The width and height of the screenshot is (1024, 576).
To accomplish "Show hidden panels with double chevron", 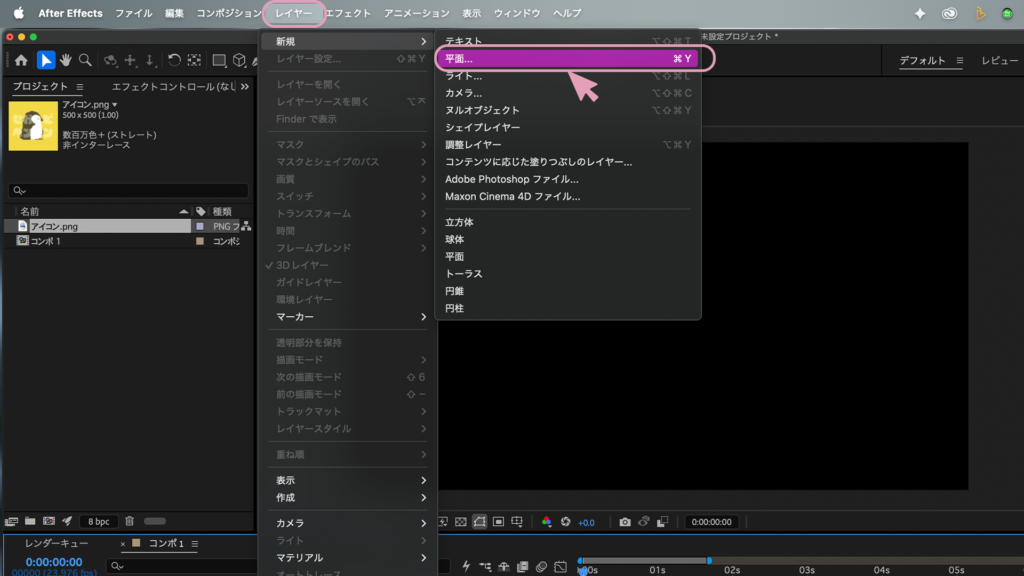I will tap(245, 86).
